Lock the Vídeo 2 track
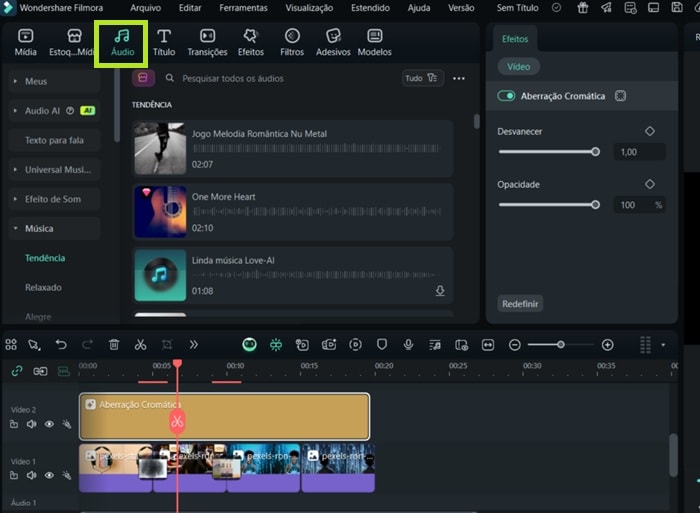700x513 pixels. (x=14, y=424)
